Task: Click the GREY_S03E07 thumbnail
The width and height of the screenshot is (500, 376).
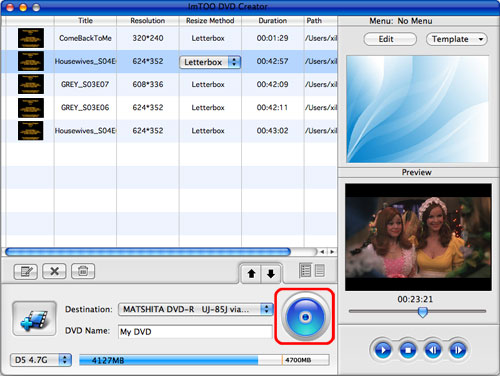Action: point(31,84)
